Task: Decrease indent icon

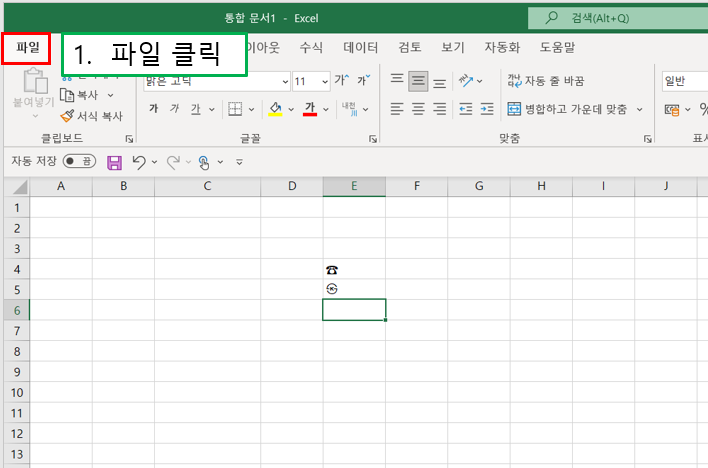Action: point(466,109)
